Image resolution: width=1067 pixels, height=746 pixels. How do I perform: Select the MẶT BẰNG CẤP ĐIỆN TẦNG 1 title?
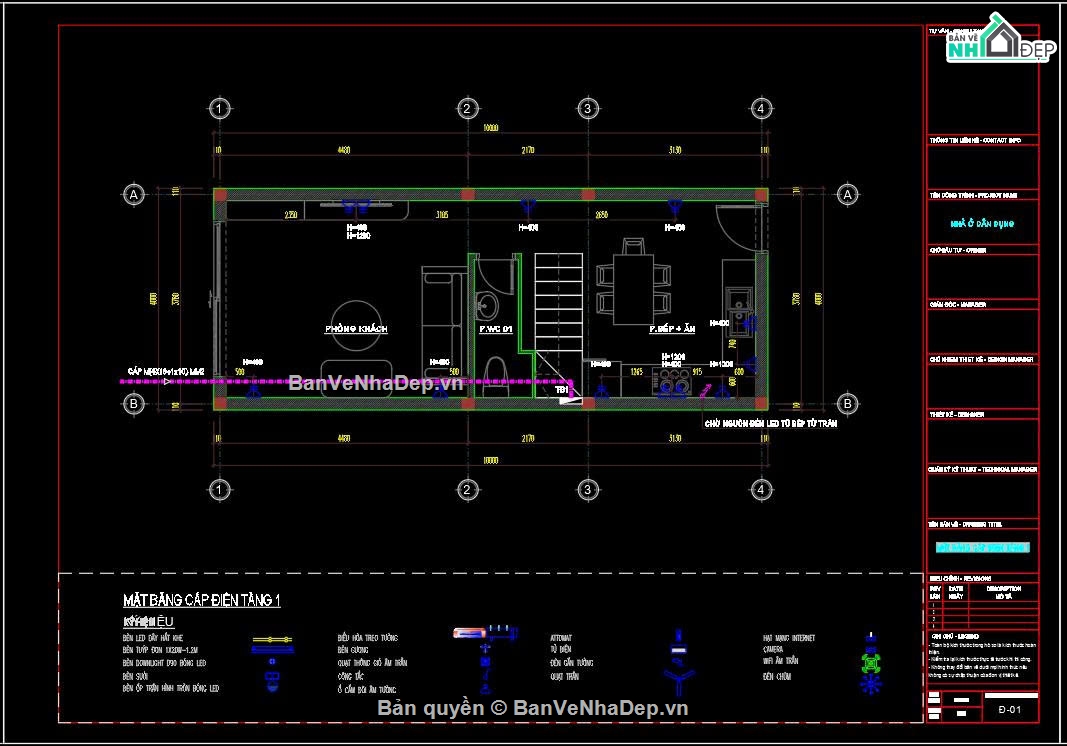pos(201,600)
